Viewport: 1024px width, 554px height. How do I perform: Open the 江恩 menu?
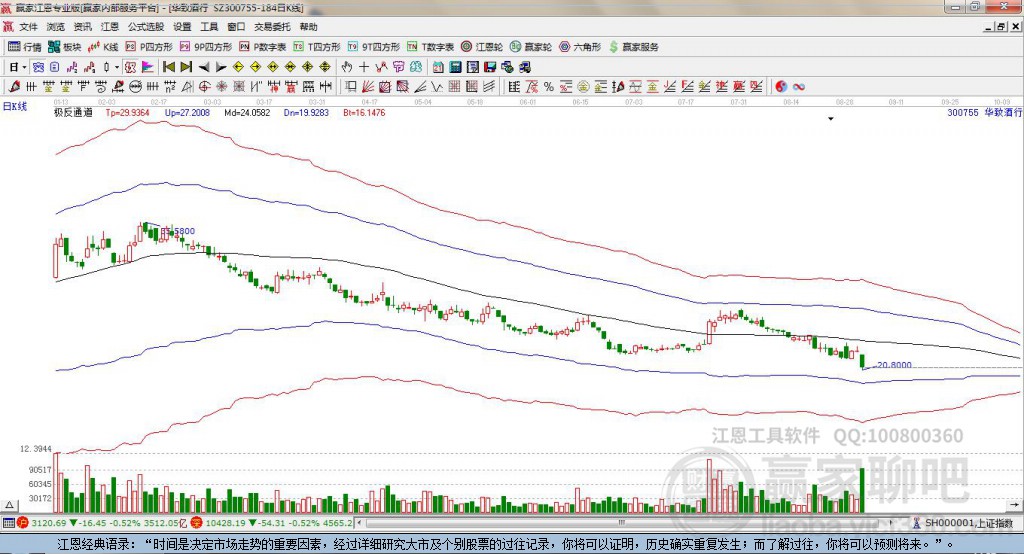pyautogui.click(x=110, y=27)
